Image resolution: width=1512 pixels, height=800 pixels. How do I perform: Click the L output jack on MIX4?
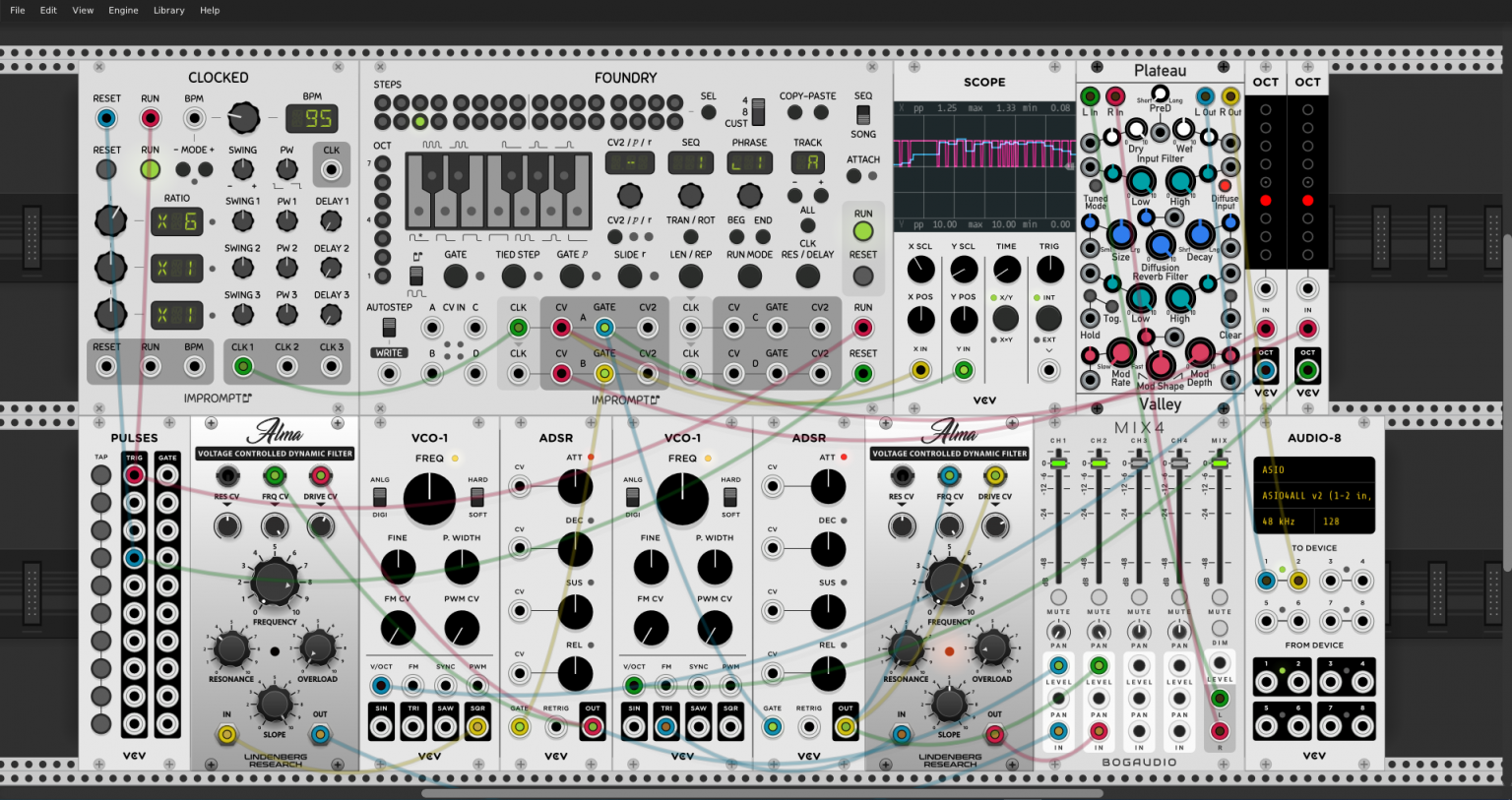[1220, 700]
